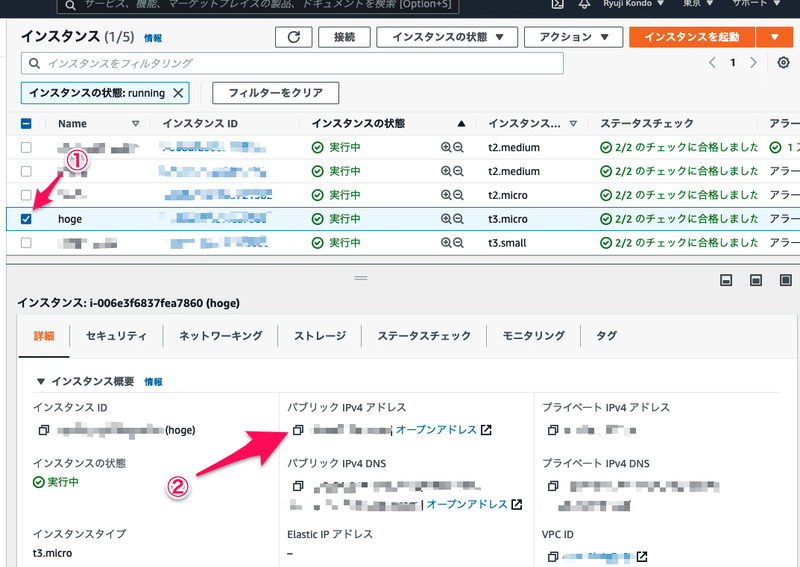Go to the next page of instances

tap(753, 63)
